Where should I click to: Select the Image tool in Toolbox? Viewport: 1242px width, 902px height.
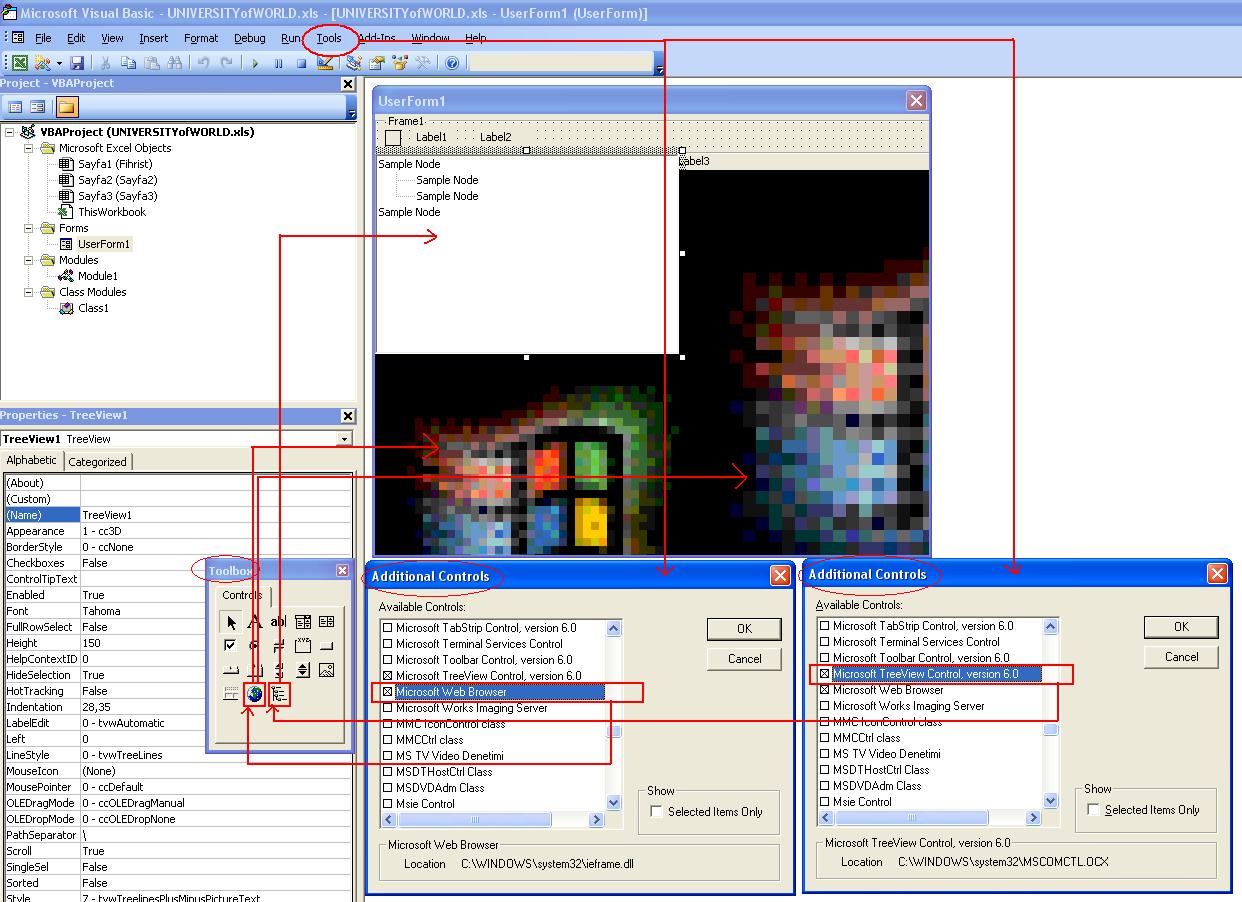(326, 670)
